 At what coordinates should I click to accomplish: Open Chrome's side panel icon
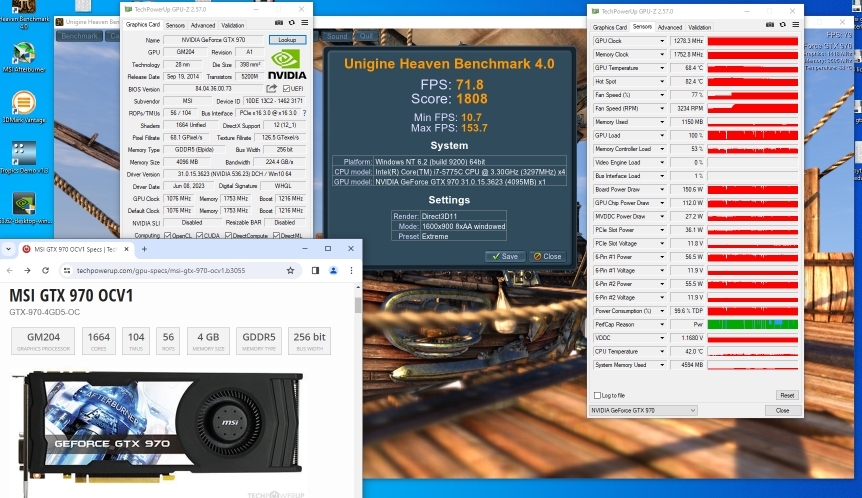tap(316, 270)
